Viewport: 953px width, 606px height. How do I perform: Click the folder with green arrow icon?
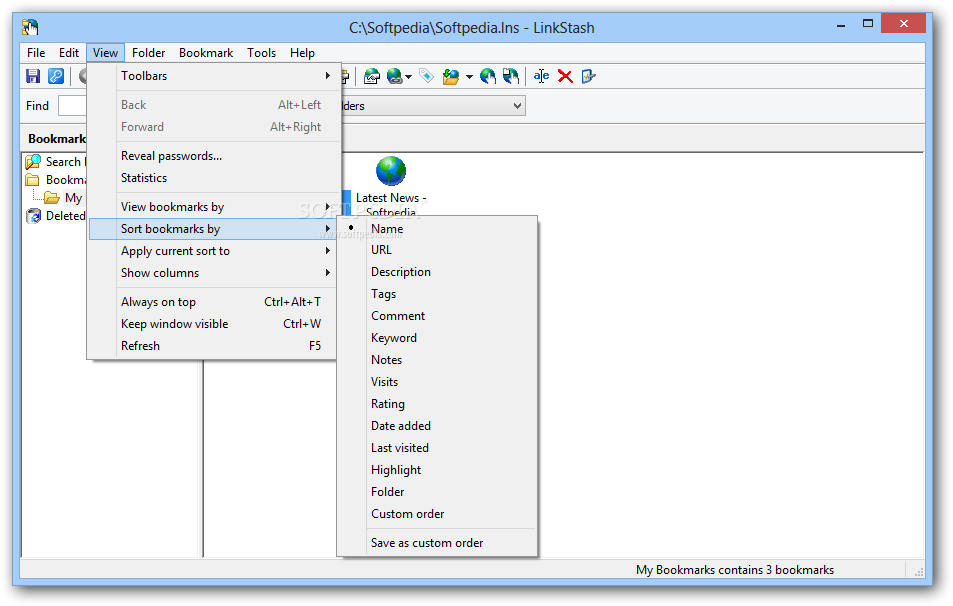pos(451,77)
